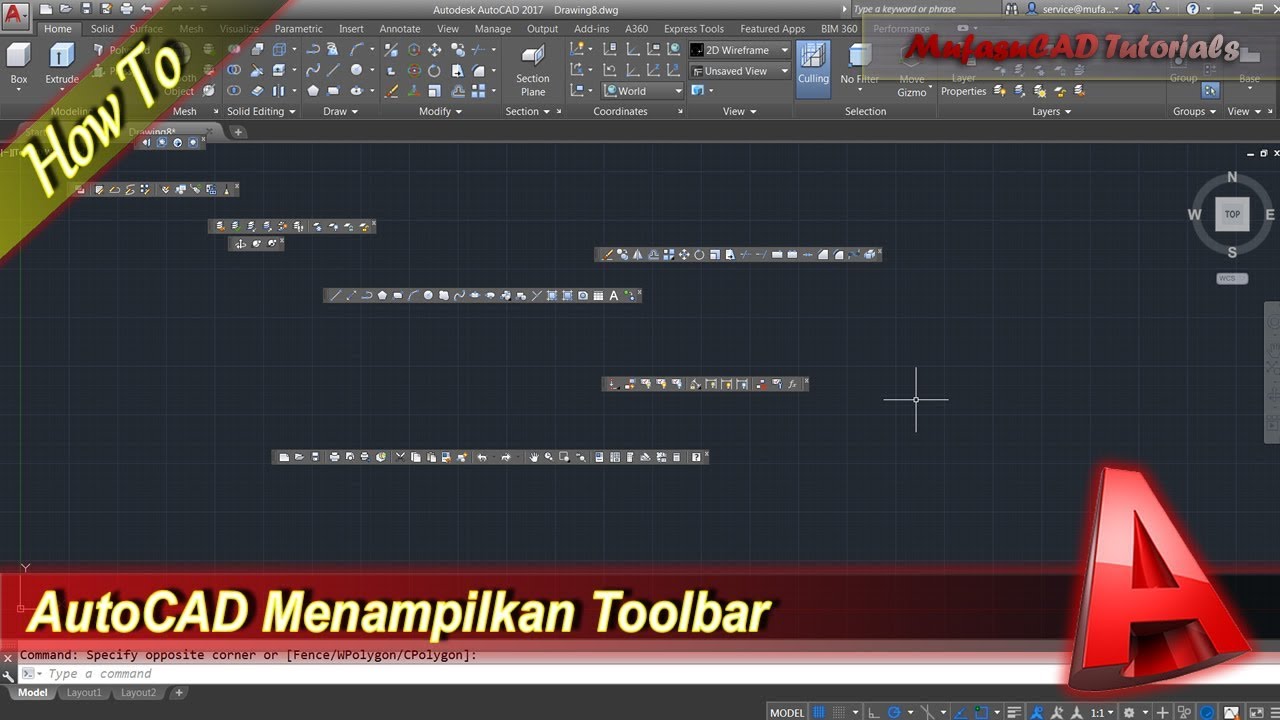
Task: Open Layout2 tab
Action: pyautogui.click(x=139, y=692)
